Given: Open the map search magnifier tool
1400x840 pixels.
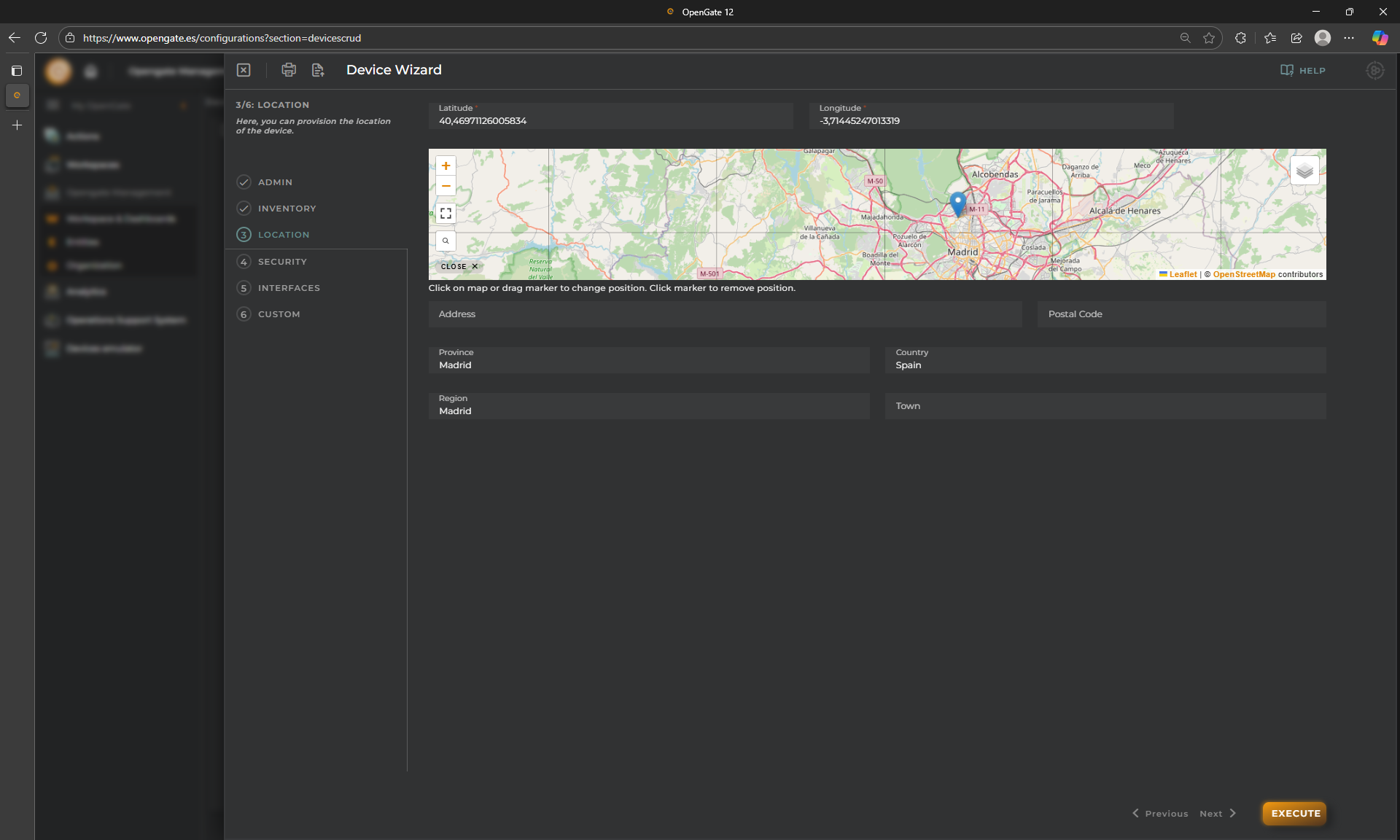Looking at the screenshot, I should [446, 241].
